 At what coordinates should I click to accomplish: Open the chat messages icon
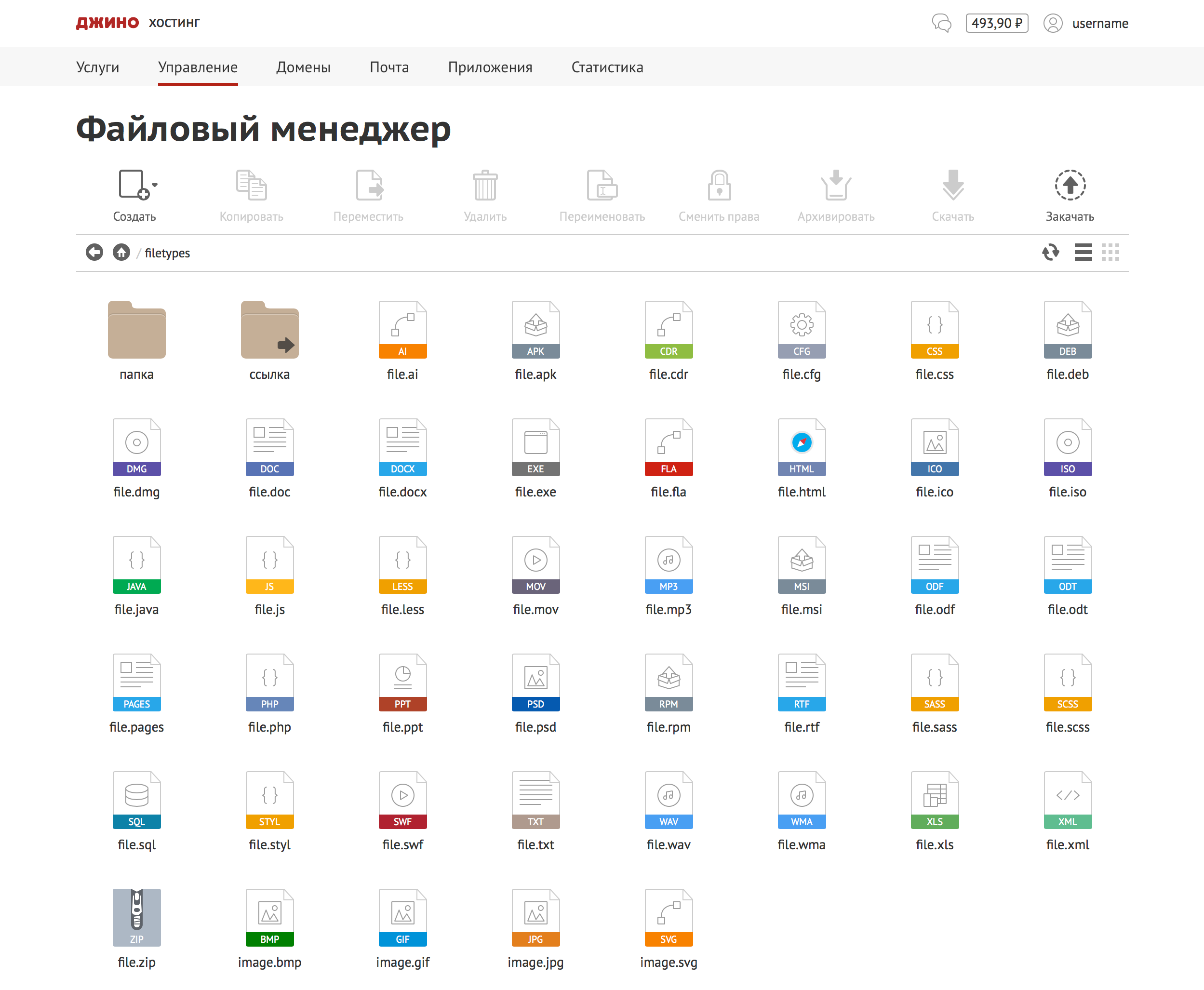coord(942,24)
